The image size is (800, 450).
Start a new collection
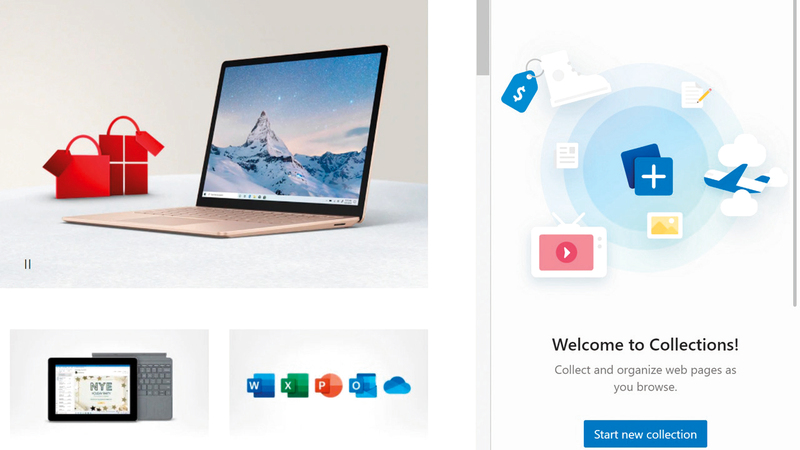pos(645,434)
